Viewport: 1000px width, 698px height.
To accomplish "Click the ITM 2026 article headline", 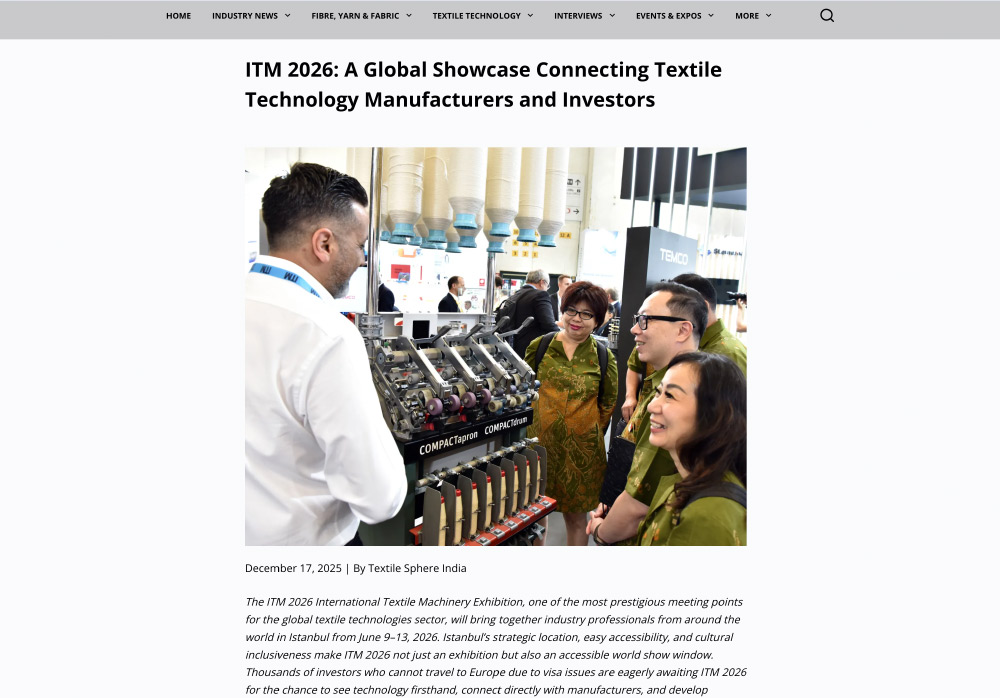I will point(483,84).
